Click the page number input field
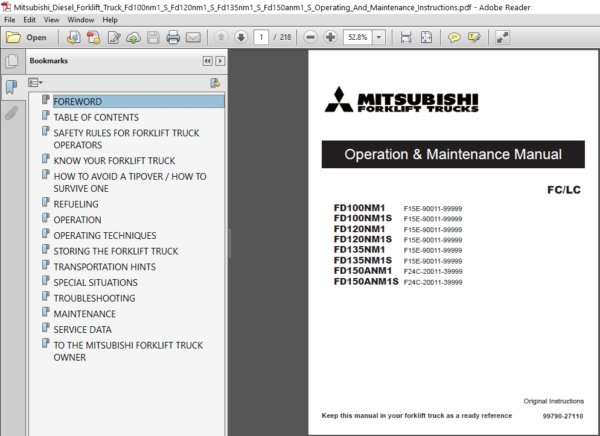The height and width of the screenshot is (436, 600). 261,38
